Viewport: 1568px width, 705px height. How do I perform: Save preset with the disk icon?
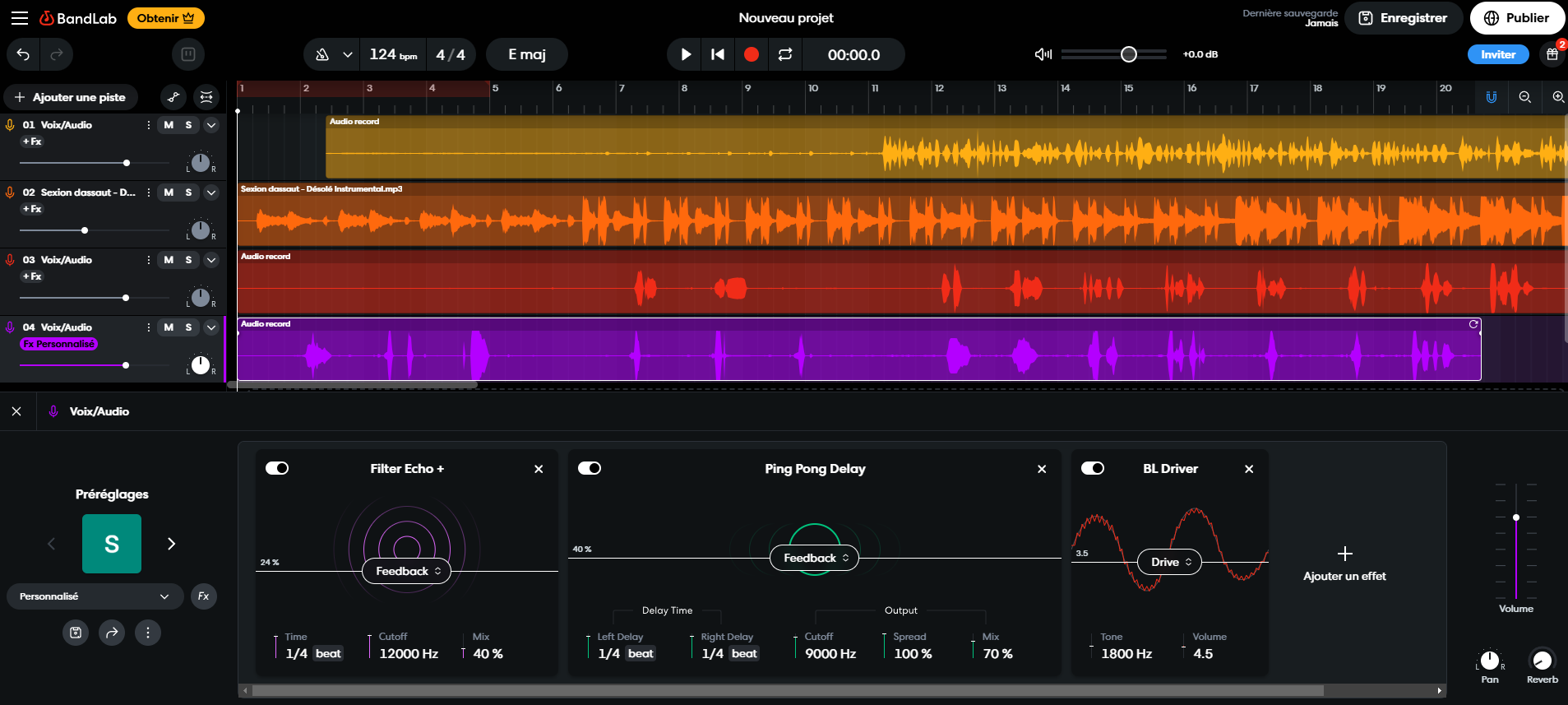click(76, 633)
